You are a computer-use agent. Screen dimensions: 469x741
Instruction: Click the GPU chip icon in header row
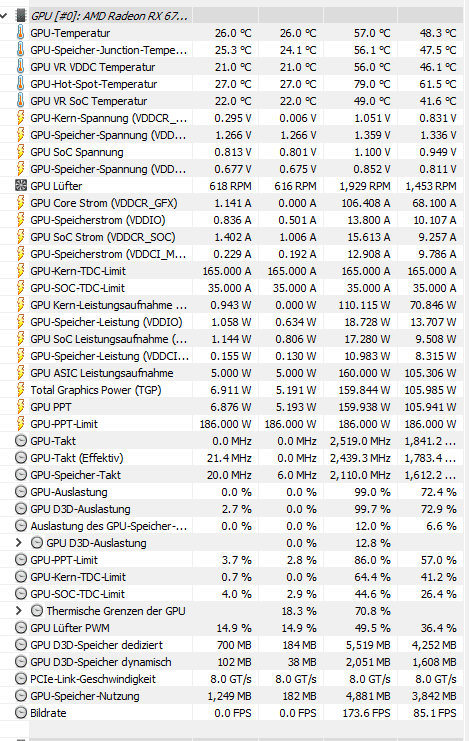pyautogui.click(x=20, y=16)
